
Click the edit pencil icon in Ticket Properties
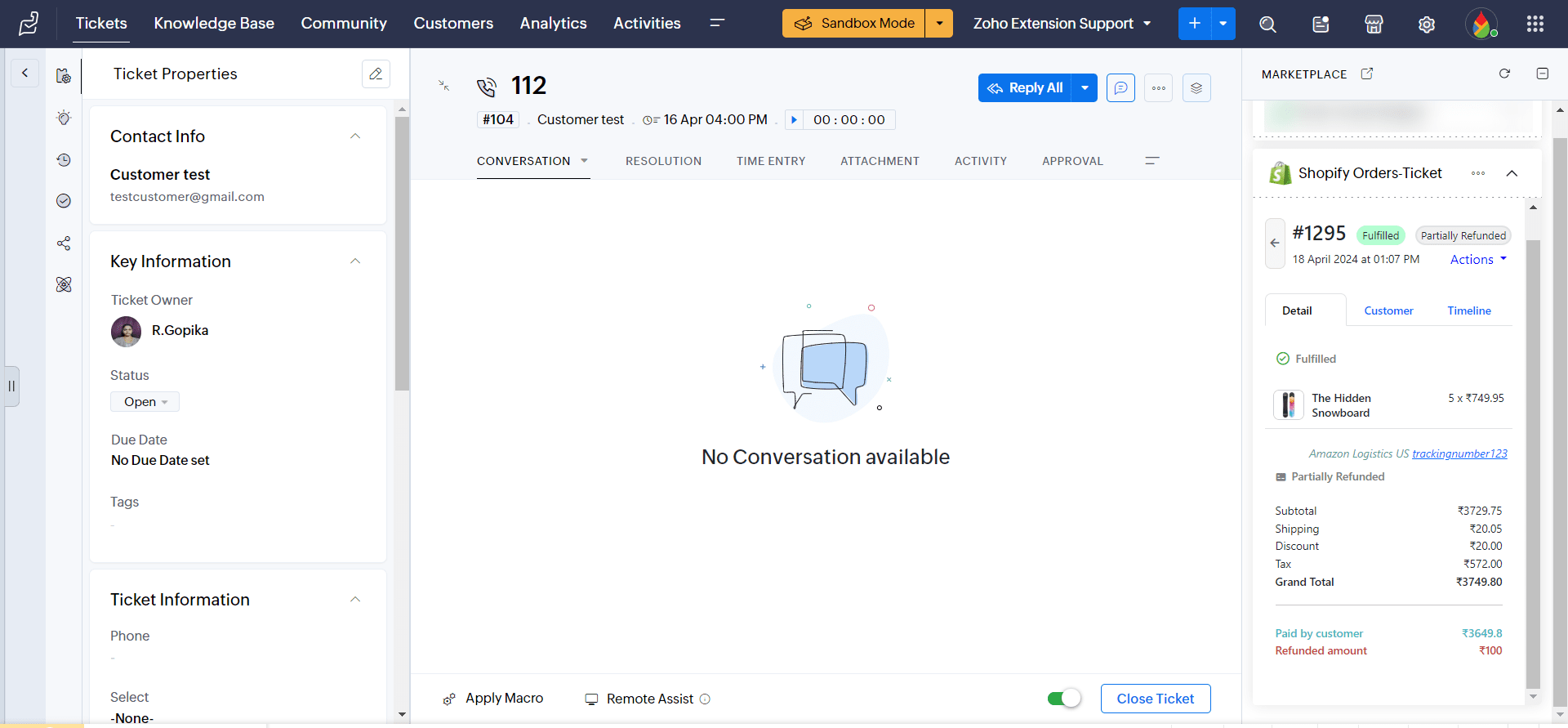tap(376, 74)
